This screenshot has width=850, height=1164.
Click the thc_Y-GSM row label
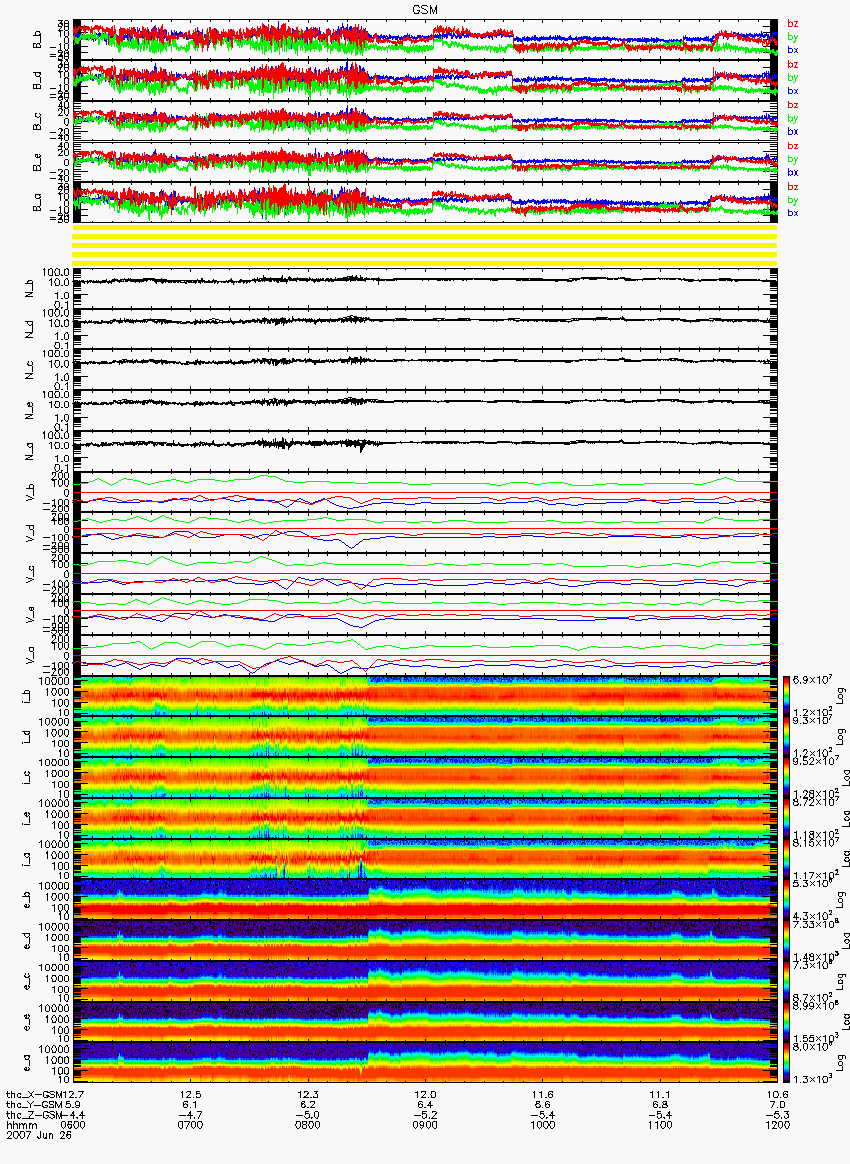pyautogui.click(x=36, y=1105)
